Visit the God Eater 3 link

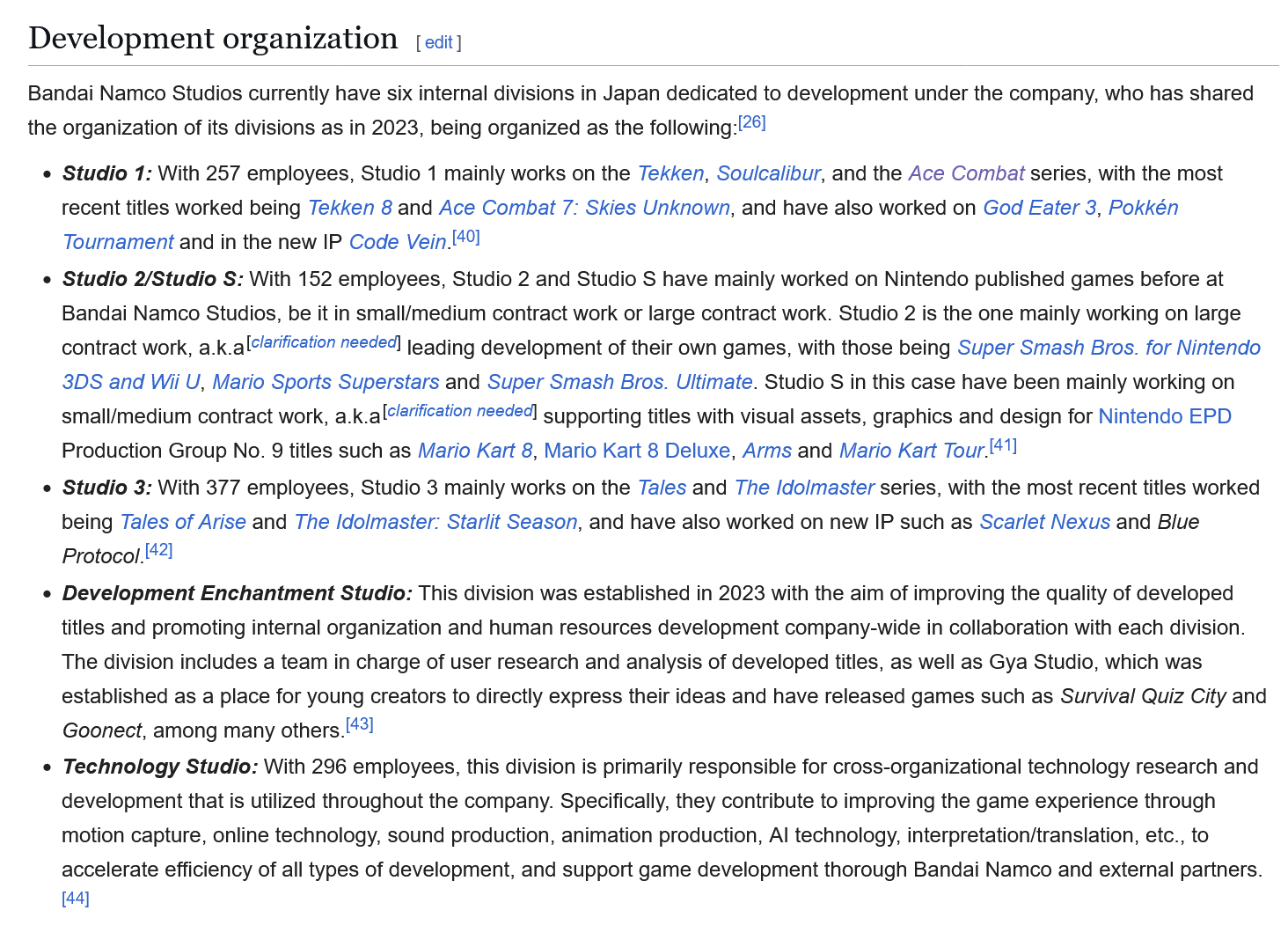coord(1039,208)
